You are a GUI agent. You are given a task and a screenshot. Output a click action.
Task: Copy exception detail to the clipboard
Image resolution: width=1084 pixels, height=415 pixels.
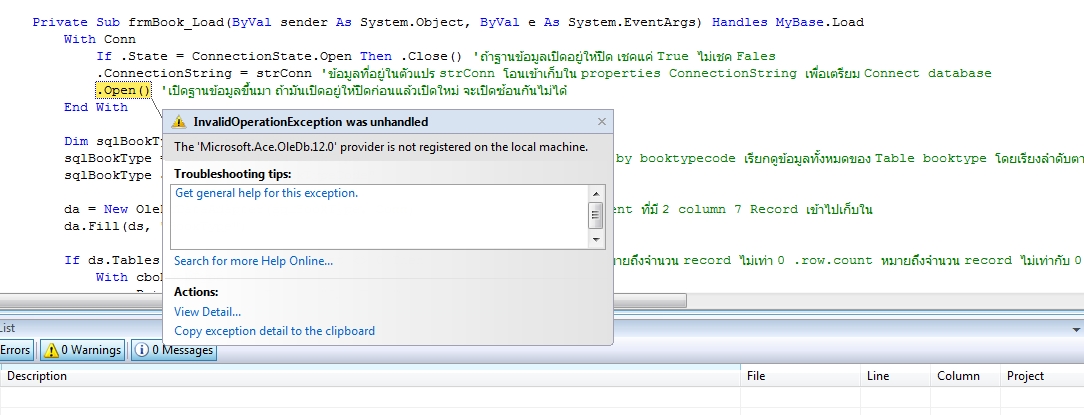(274, 331)
